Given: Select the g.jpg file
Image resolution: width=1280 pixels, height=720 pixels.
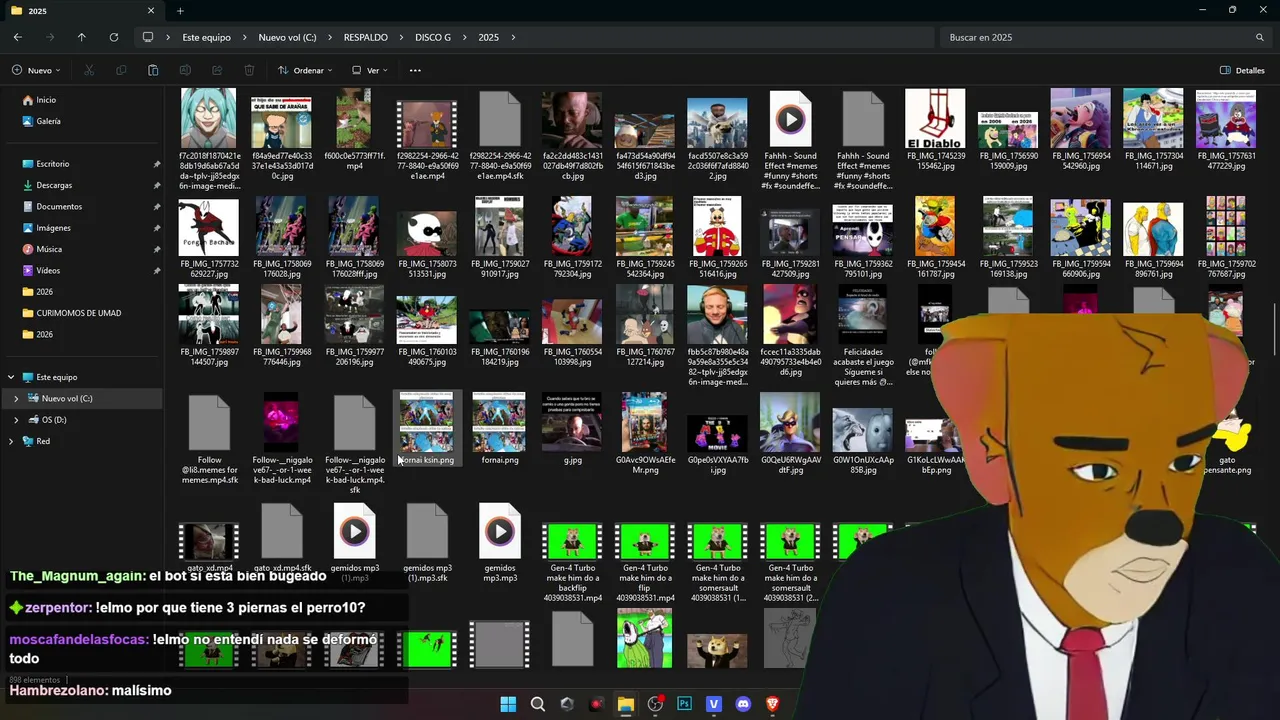Looking at the screenshot, I should (572, 428).
